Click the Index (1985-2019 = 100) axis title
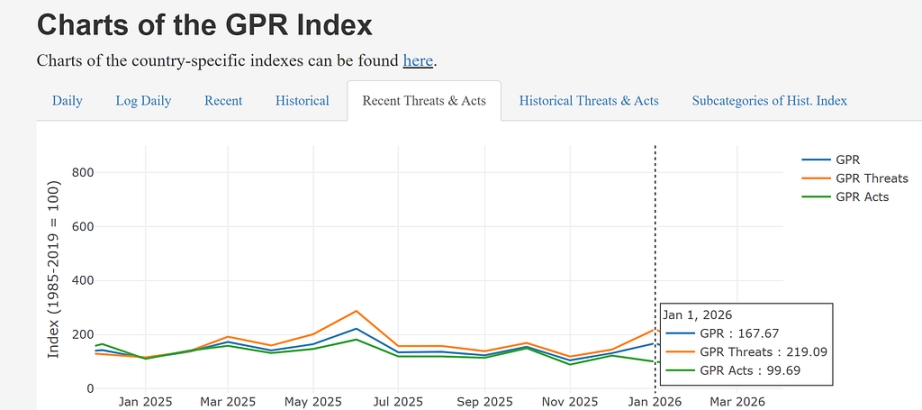 pos(54,270)
